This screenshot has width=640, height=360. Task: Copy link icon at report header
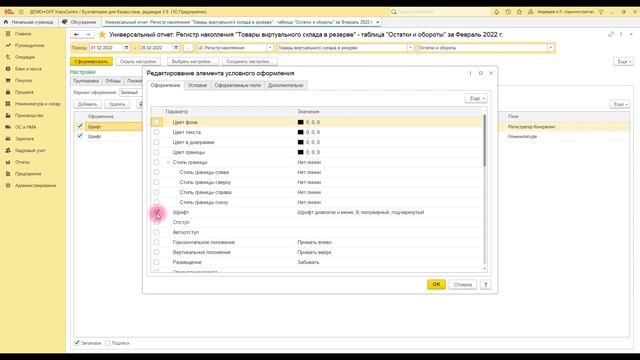[x=611, y=35]
